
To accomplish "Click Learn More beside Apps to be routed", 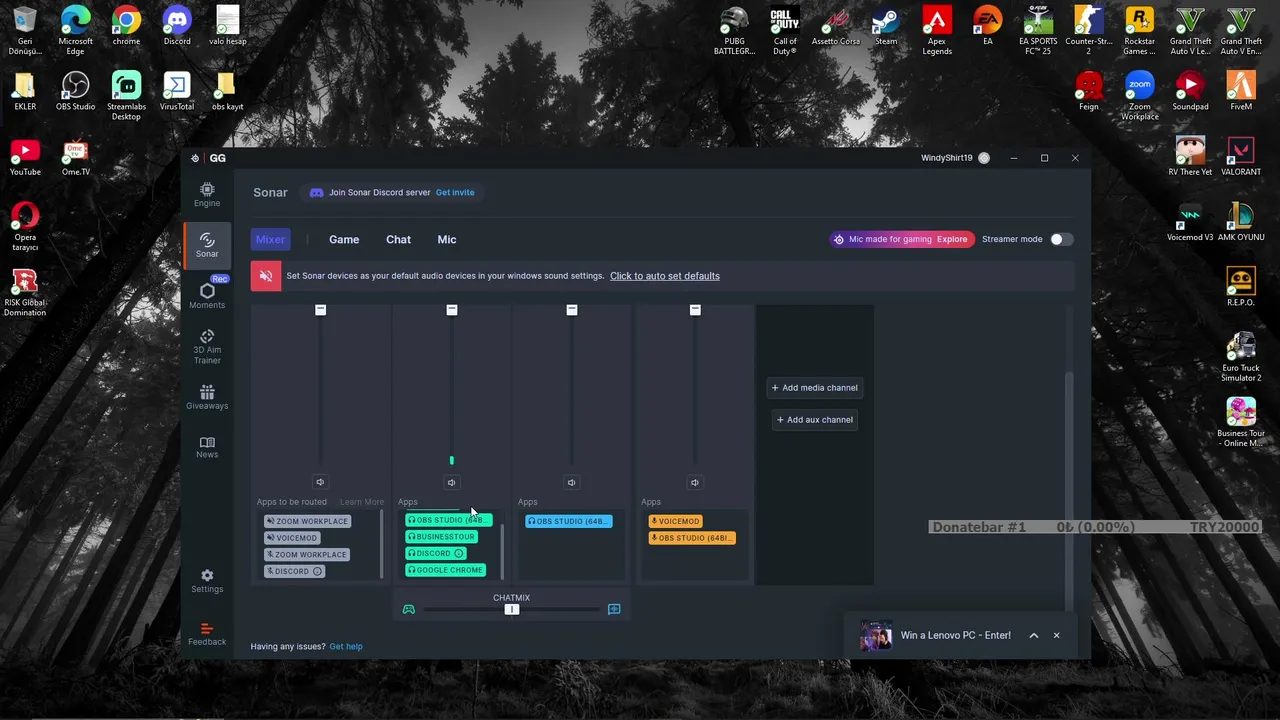I will tap(361, 502).
